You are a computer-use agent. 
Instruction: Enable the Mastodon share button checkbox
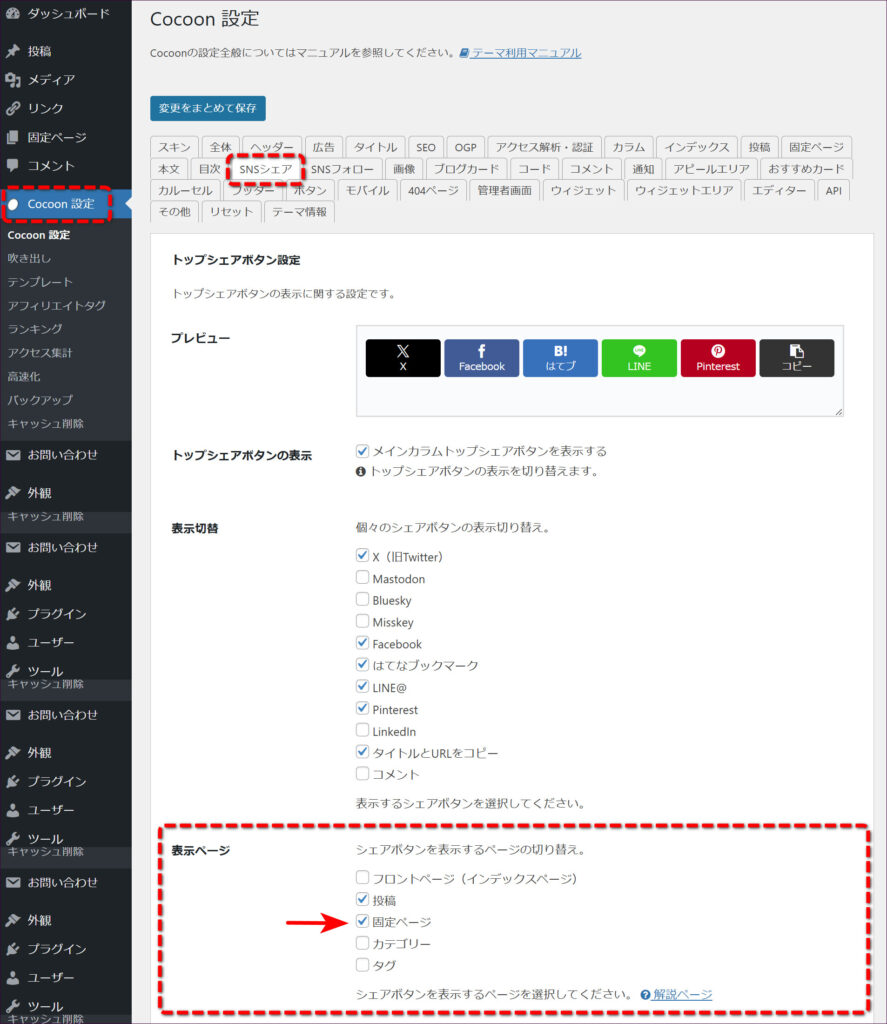(x=363, y=578)
